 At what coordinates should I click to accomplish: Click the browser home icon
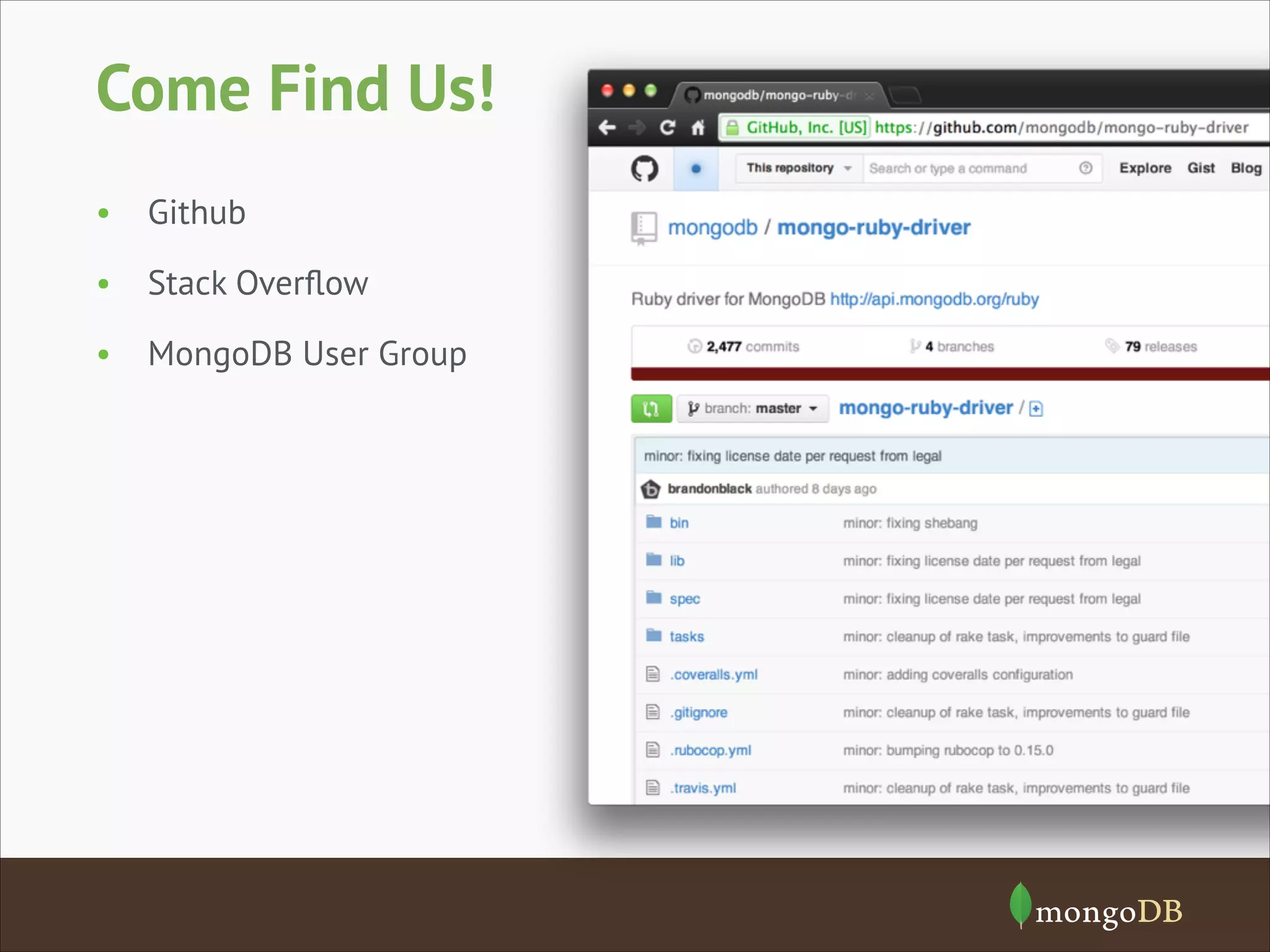pos(698,128)
